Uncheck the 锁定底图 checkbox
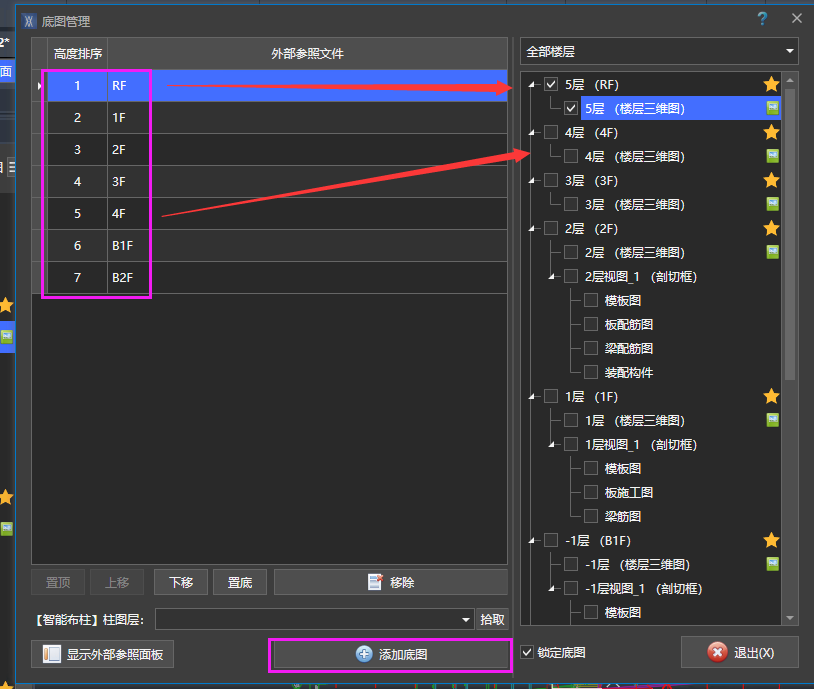 pos(528,653)
